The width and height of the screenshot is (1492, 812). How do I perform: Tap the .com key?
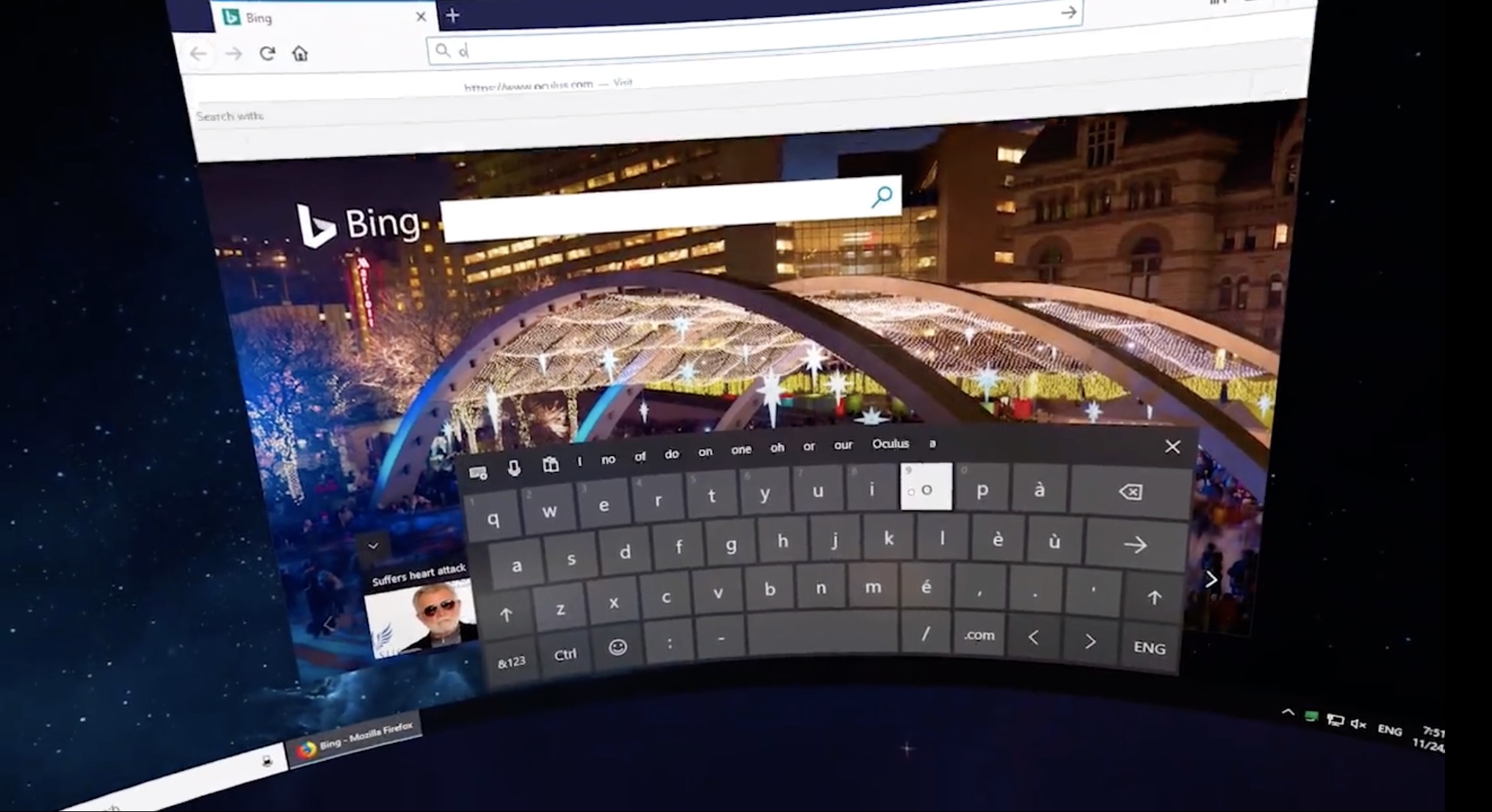[x=979, y=635]
